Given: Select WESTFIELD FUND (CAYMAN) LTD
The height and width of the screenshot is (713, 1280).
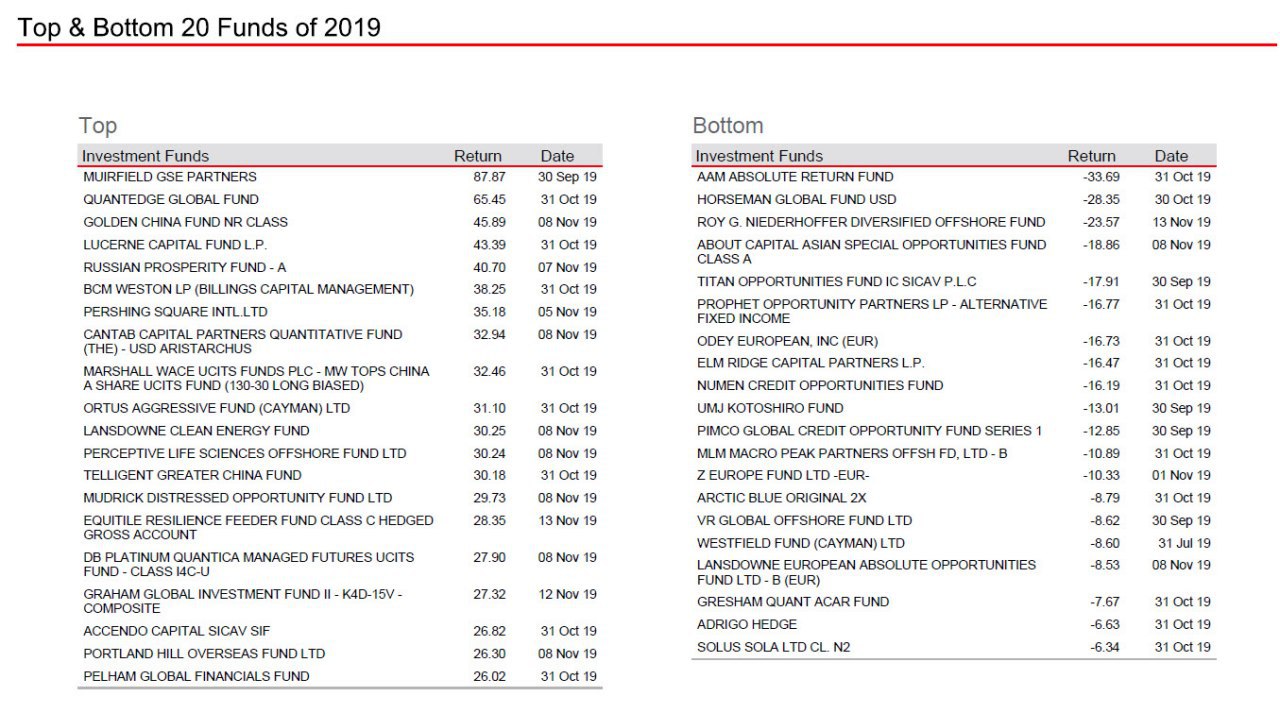Looking at the screenshot, I should pyautogui.click(x=801, y=543).
